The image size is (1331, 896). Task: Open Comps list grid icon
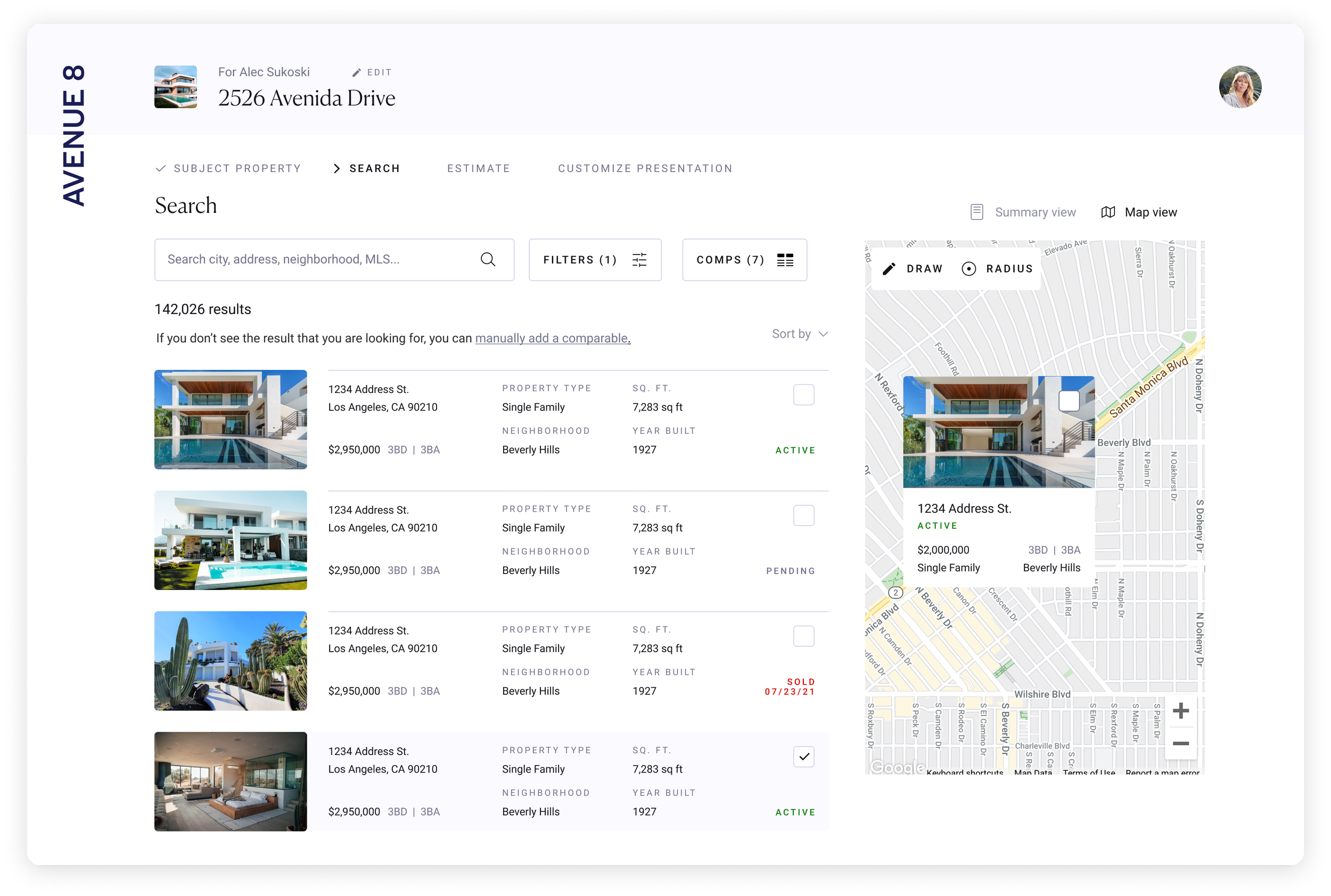(x=785, y=260)
